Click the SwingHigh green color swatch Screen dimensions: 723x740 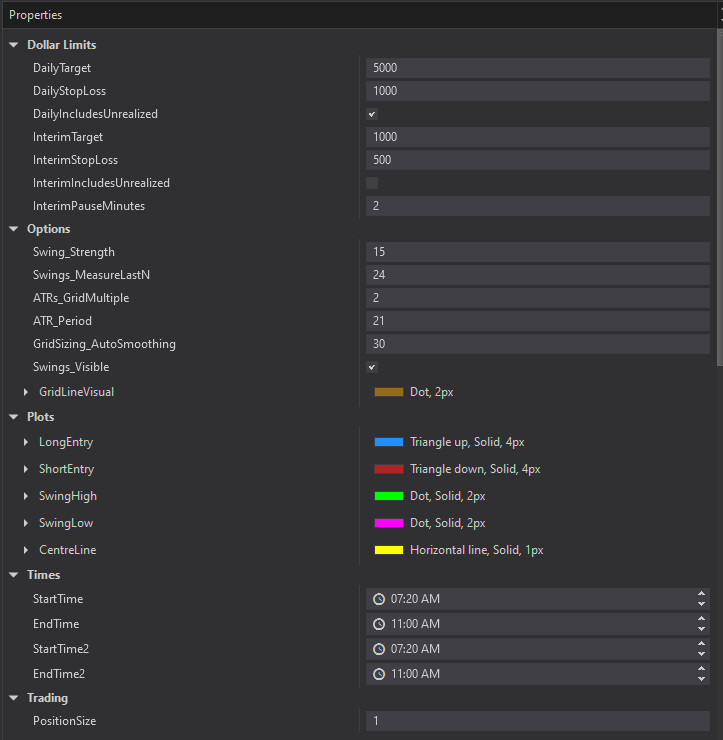(x=389, y=496)
